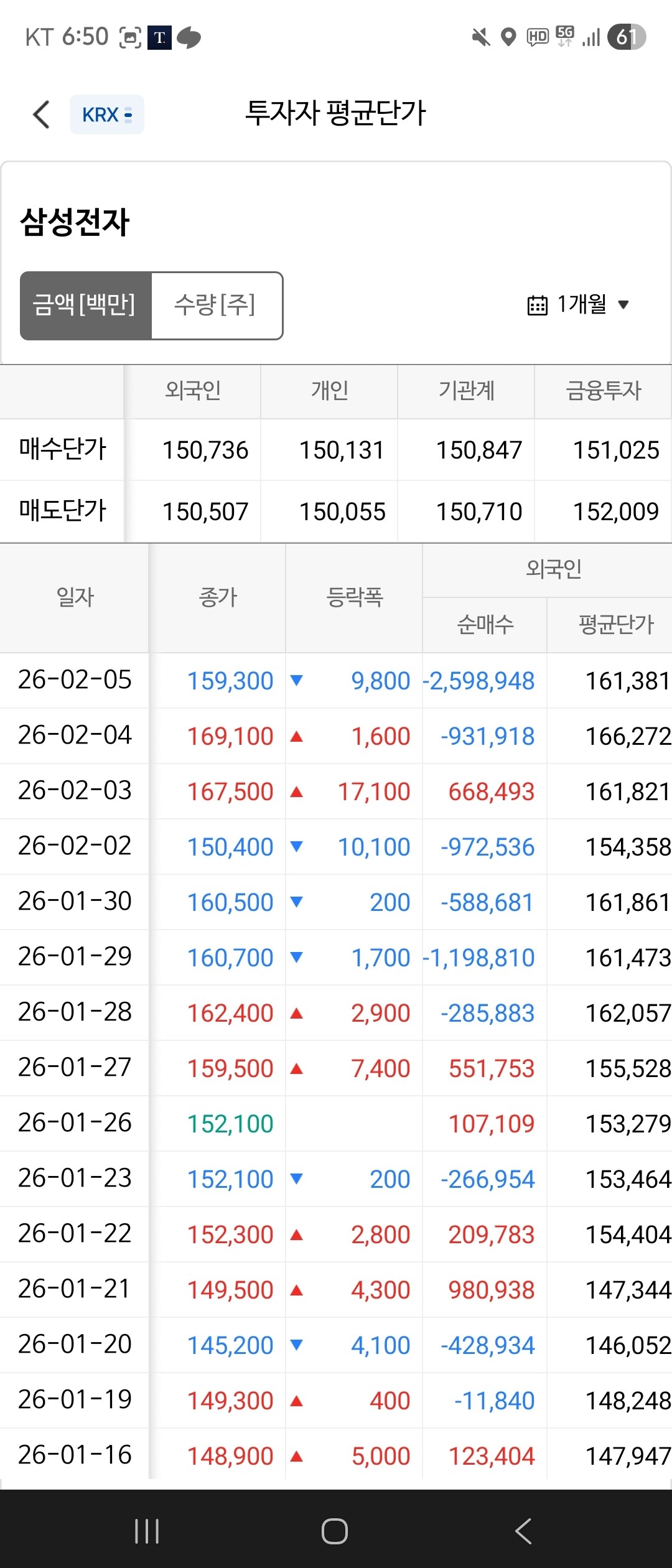
Task: Tap the 일자 column header
Action: [x=75, y=598]
